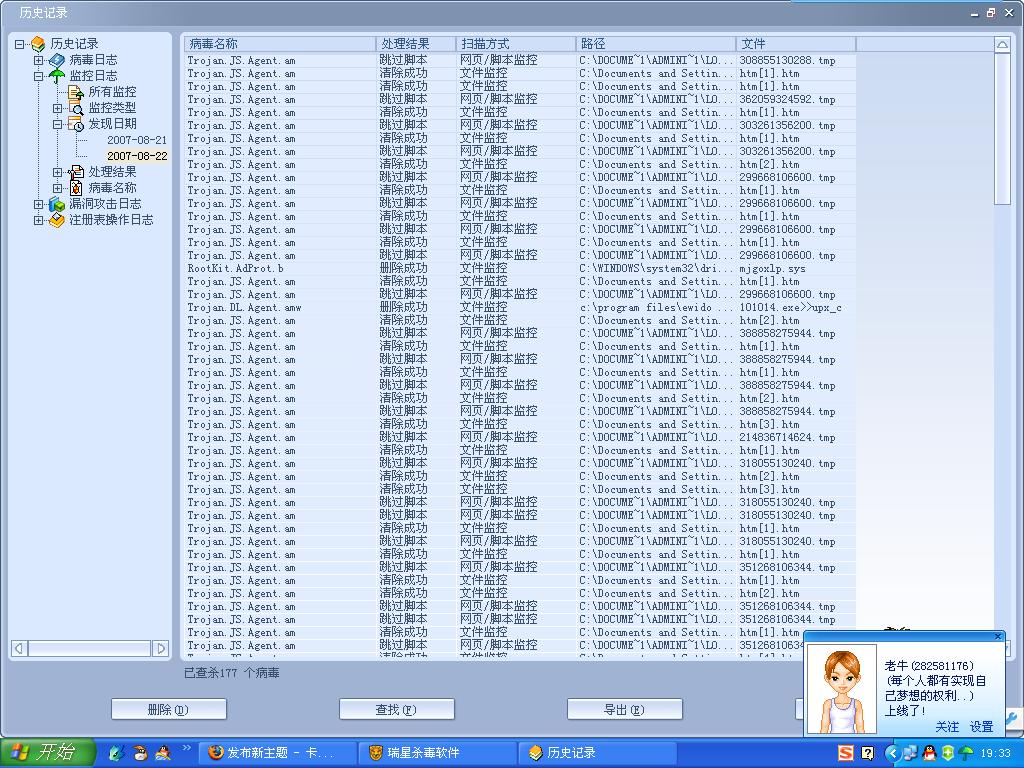Click the 处理结果 pages icon
Viewport: 1024px width, 768px height.
tap(76, 172)
